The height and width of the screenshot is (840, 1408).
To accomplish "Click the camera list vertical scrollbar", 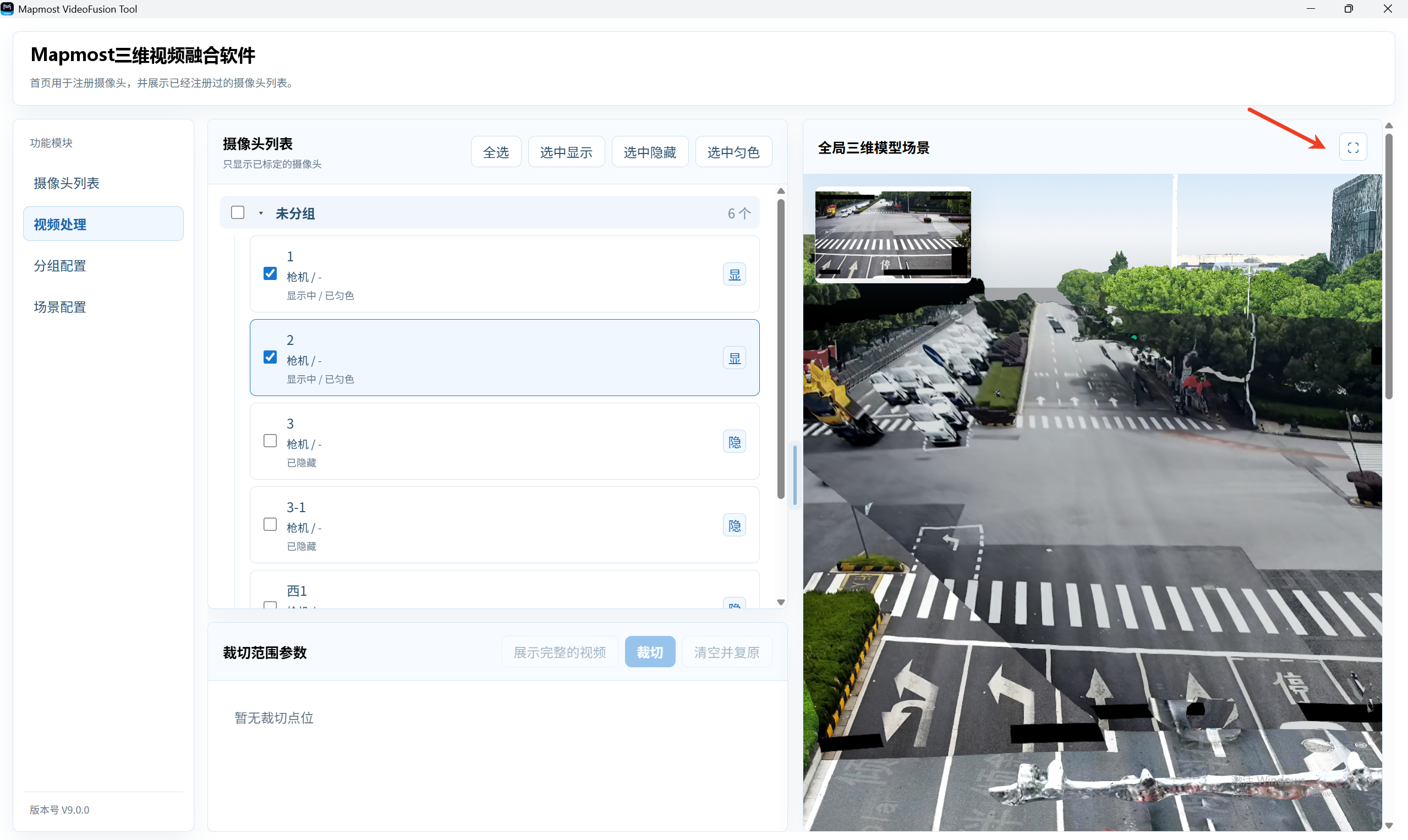I will click(781, 349).
